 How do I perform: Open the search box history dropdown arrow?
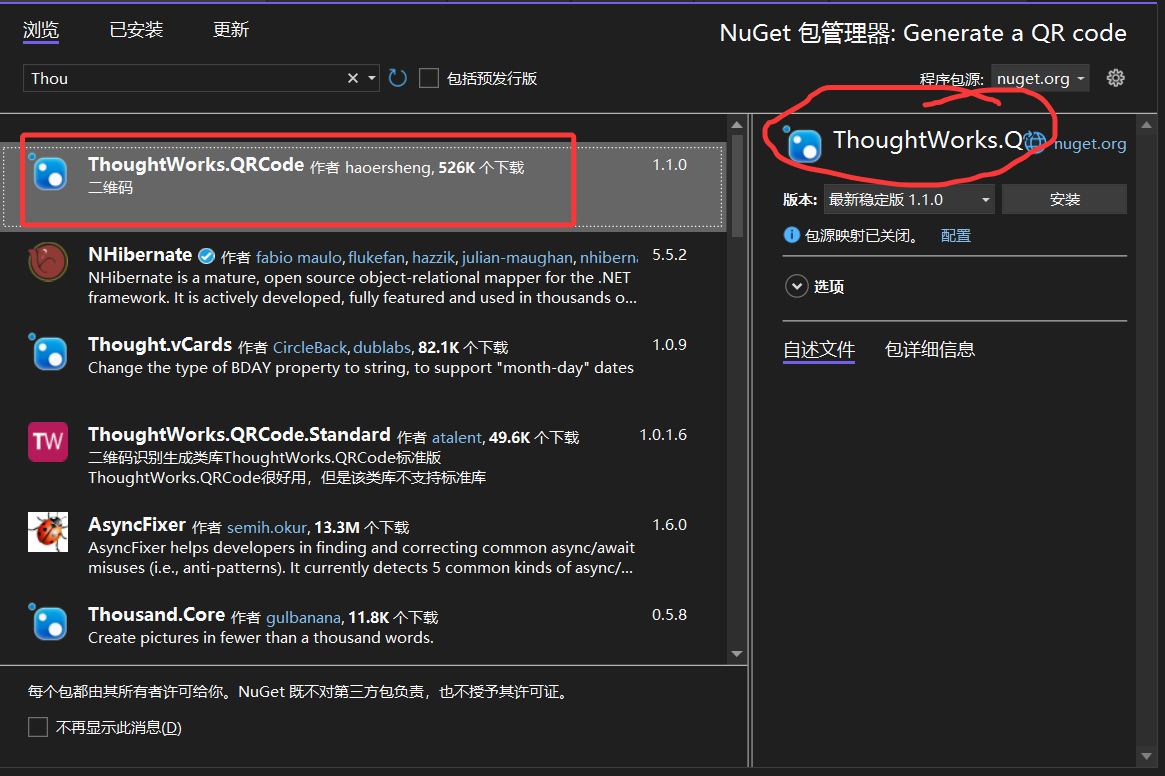(371, 78)
